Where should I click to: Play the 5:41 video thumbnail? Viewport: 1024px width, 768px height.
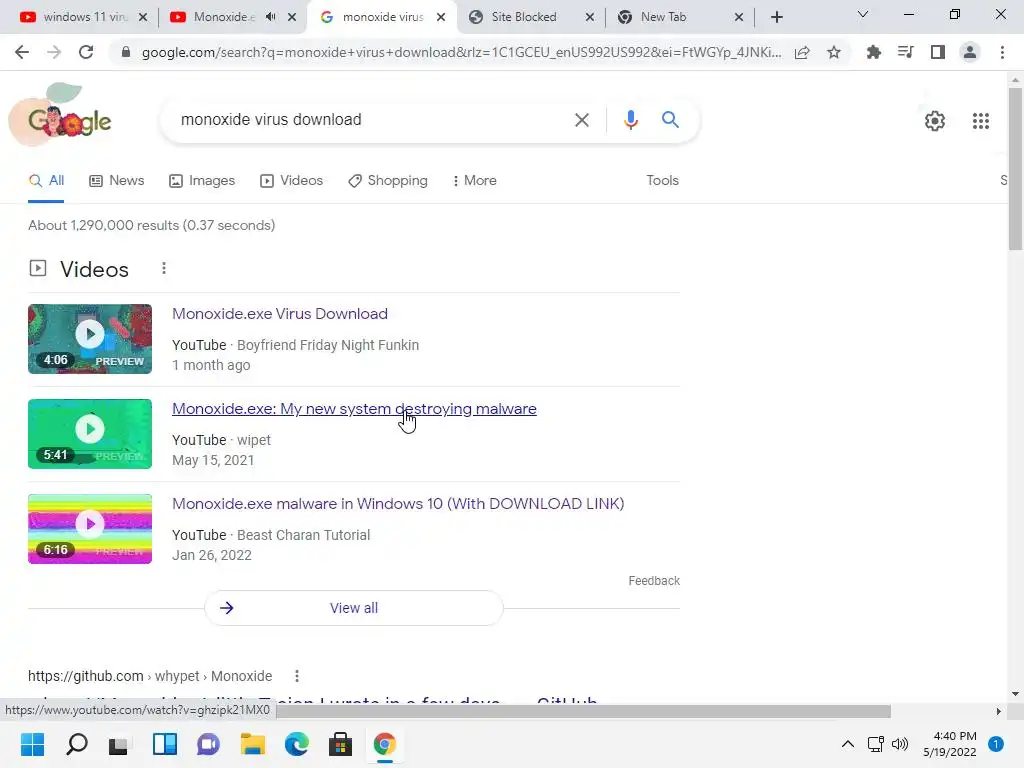(x=89, y=434)
